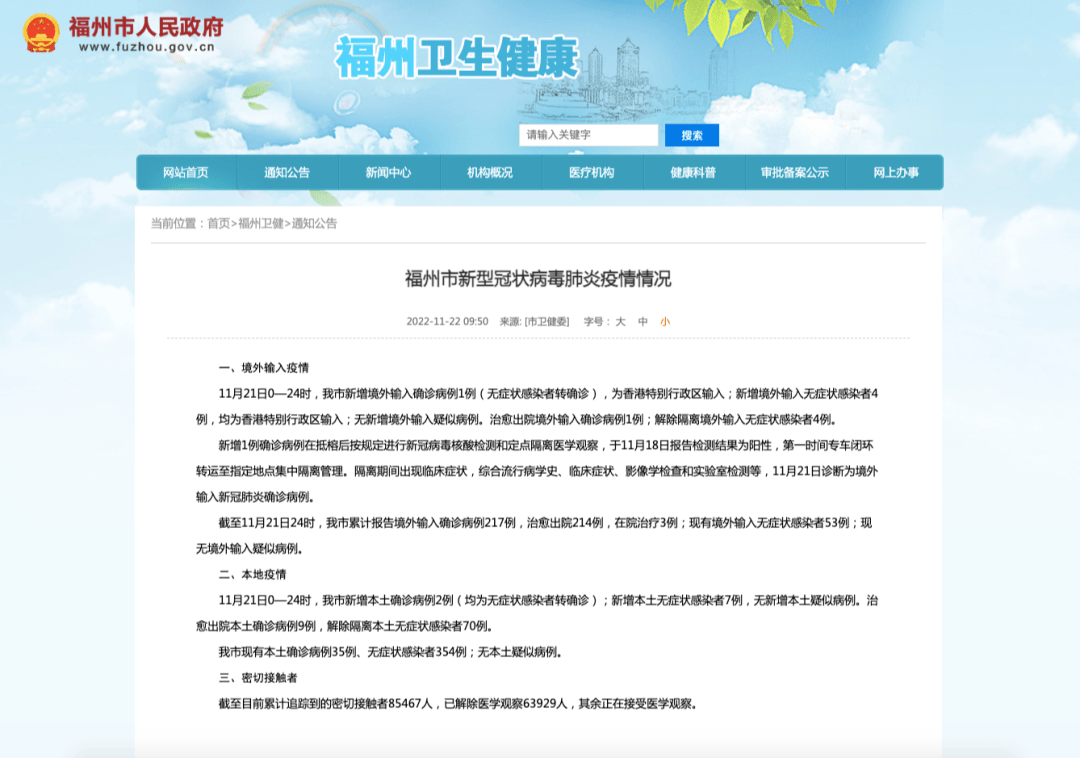The width and height of the screenshot is (1080, 758).
Task: Navigate to 医疗机构 section
Action: 591,172
